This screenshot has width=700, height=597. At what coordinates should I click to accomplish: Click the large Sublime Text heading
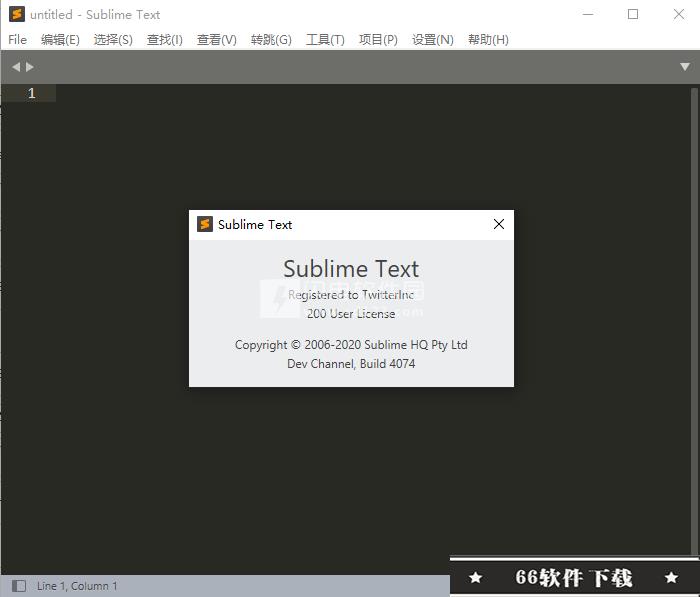[x=351, y=269]
